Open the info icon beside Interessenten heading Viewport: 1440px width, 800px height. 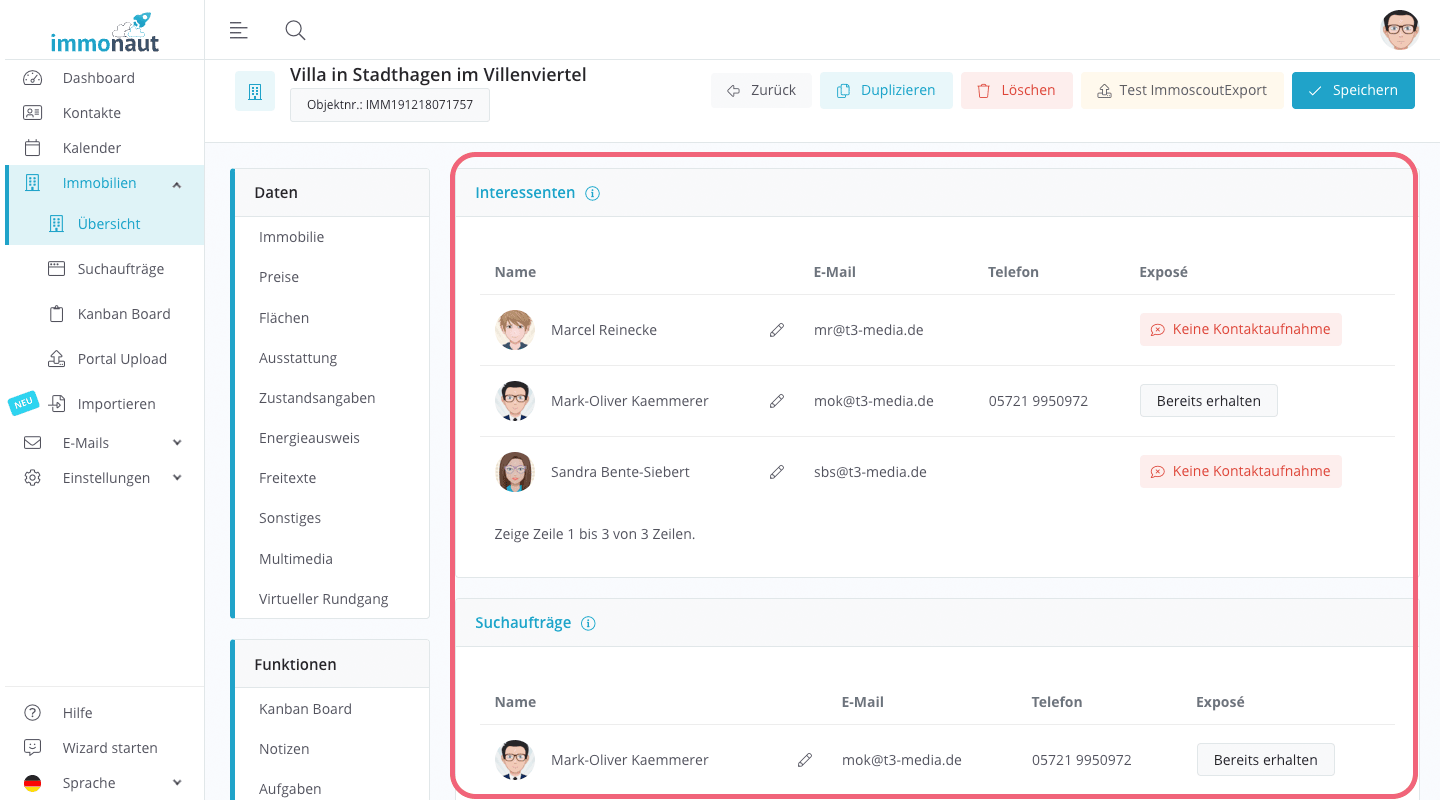tap(592, 194)
